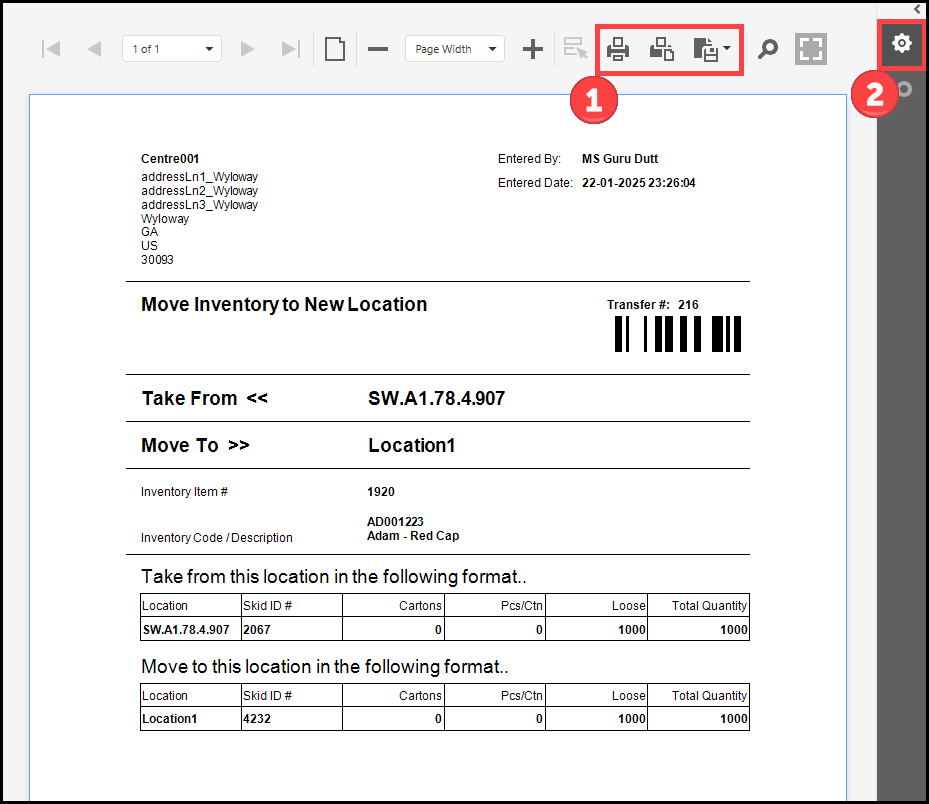Image resolution: width=929 pixels, height=804 pixels.
Task: Click the second side panel tab under the gear
Action: tap(904, 90)
